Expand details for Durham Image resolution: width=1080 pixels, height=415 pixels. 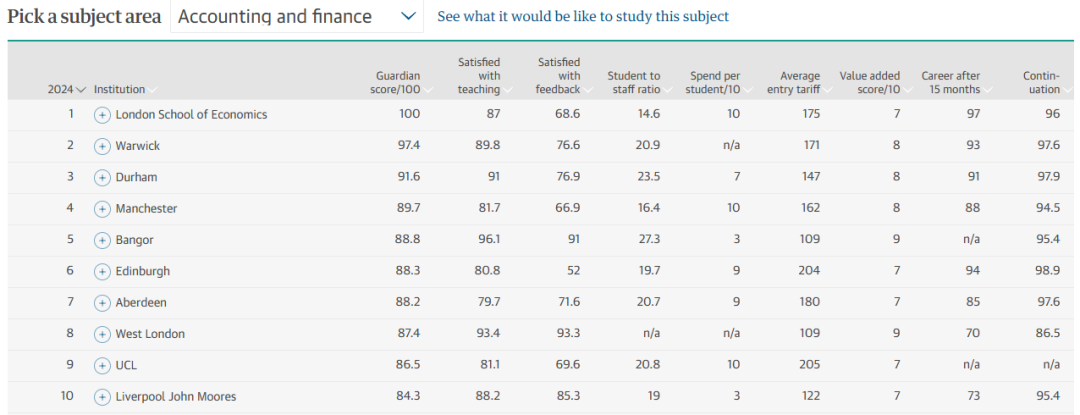click(102, 178)
